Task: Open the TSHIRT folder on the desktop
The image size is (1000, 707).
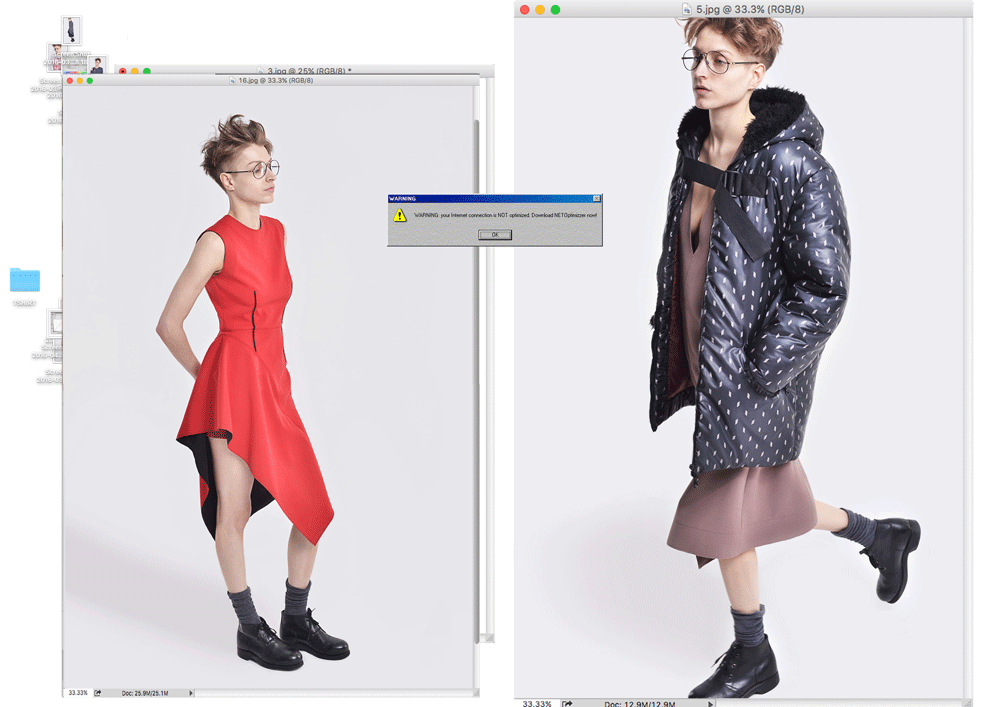Action: pyautogui.click(x=25, y=281)
